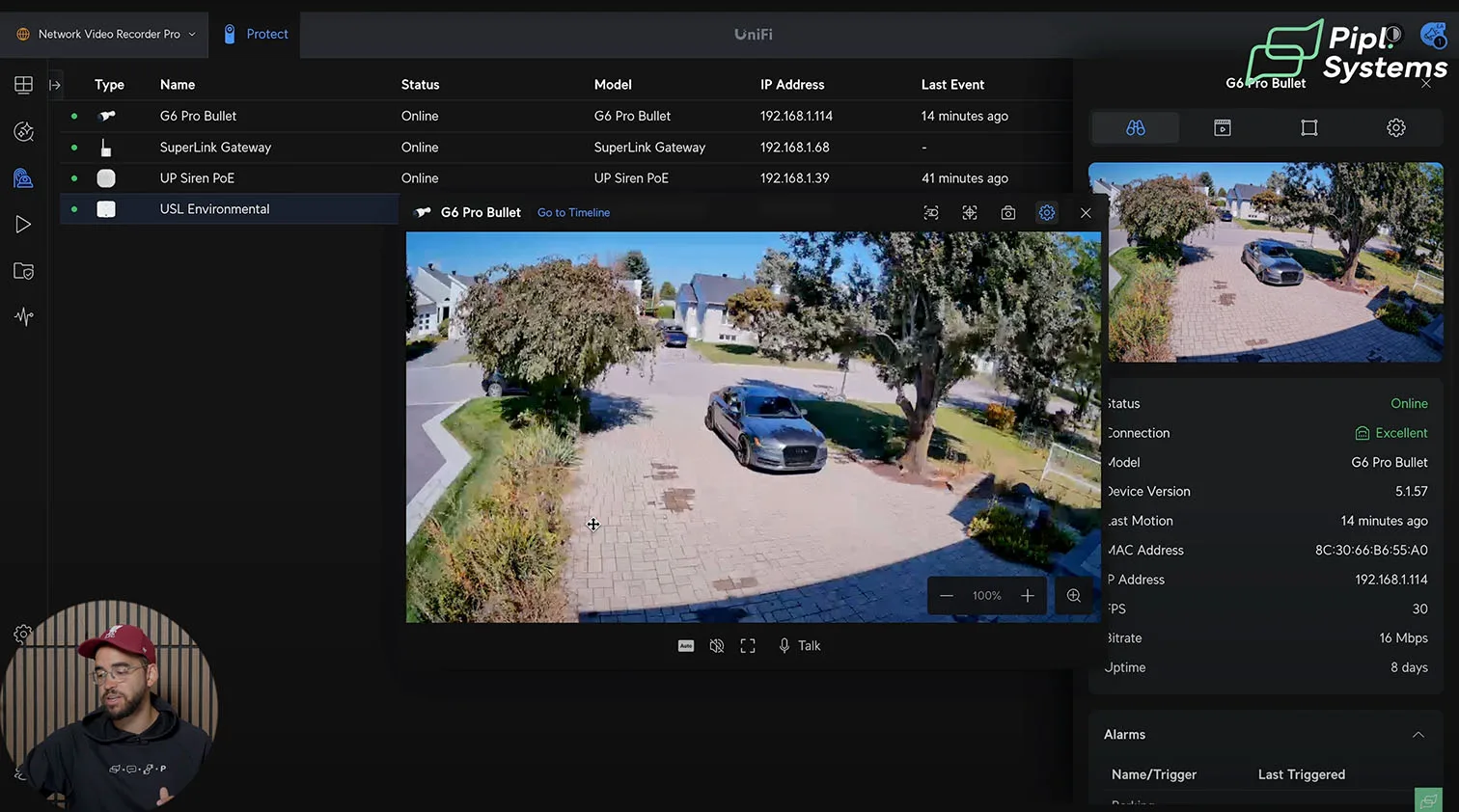Viewport: 1459px width, 812px height.
Task: Open the playback icon in left sidebar
Action: point(23,225)
